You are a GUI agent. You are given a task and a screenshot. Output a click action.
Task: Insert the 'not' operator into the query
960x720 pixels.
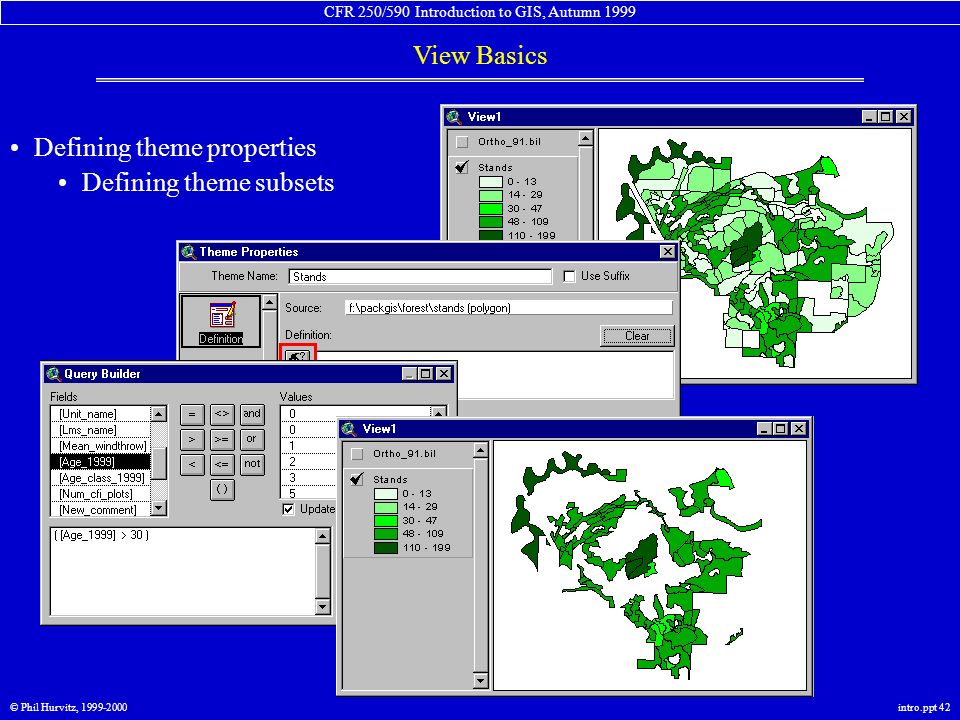tap(252, 465)
